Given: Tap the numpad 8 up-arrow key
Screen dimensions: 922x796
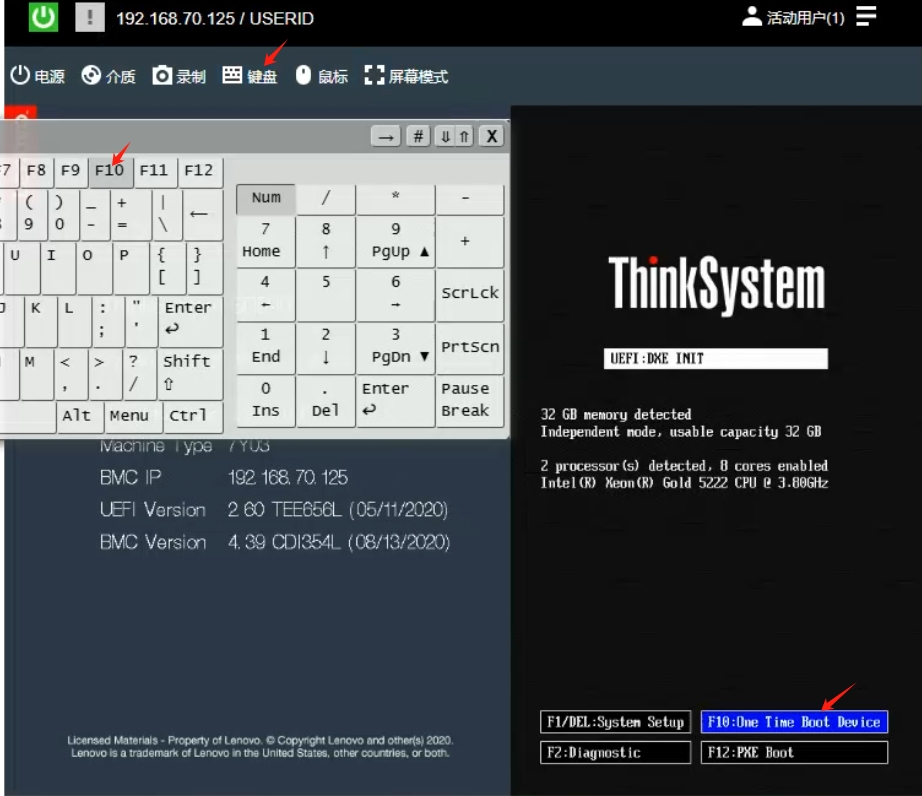Looking at the screenshot, I should click(x=326, y=242).
